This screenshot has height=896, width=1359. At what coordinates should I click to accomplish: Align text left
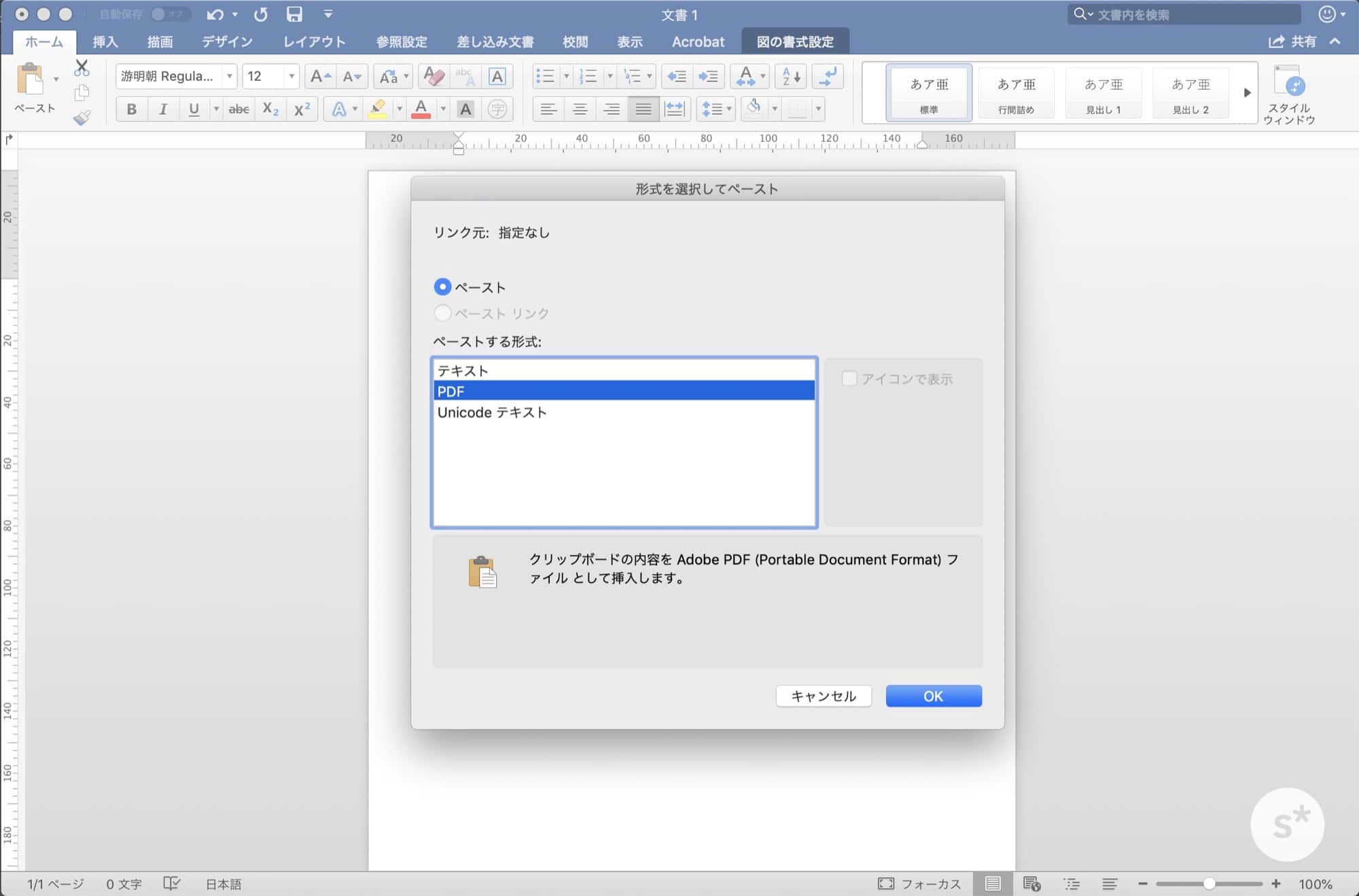coord(548,109)
